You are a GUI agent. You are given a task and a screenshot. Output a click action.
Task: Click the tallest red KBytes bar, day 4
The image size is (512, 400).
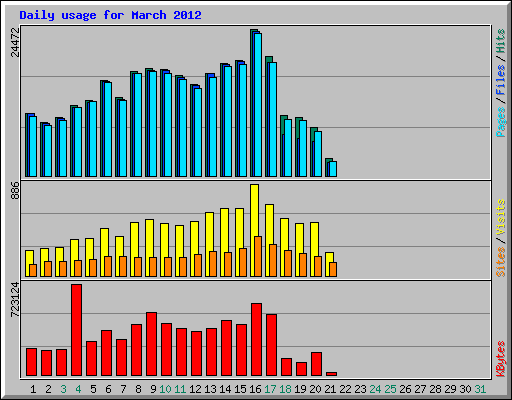[x=76, y=330]
